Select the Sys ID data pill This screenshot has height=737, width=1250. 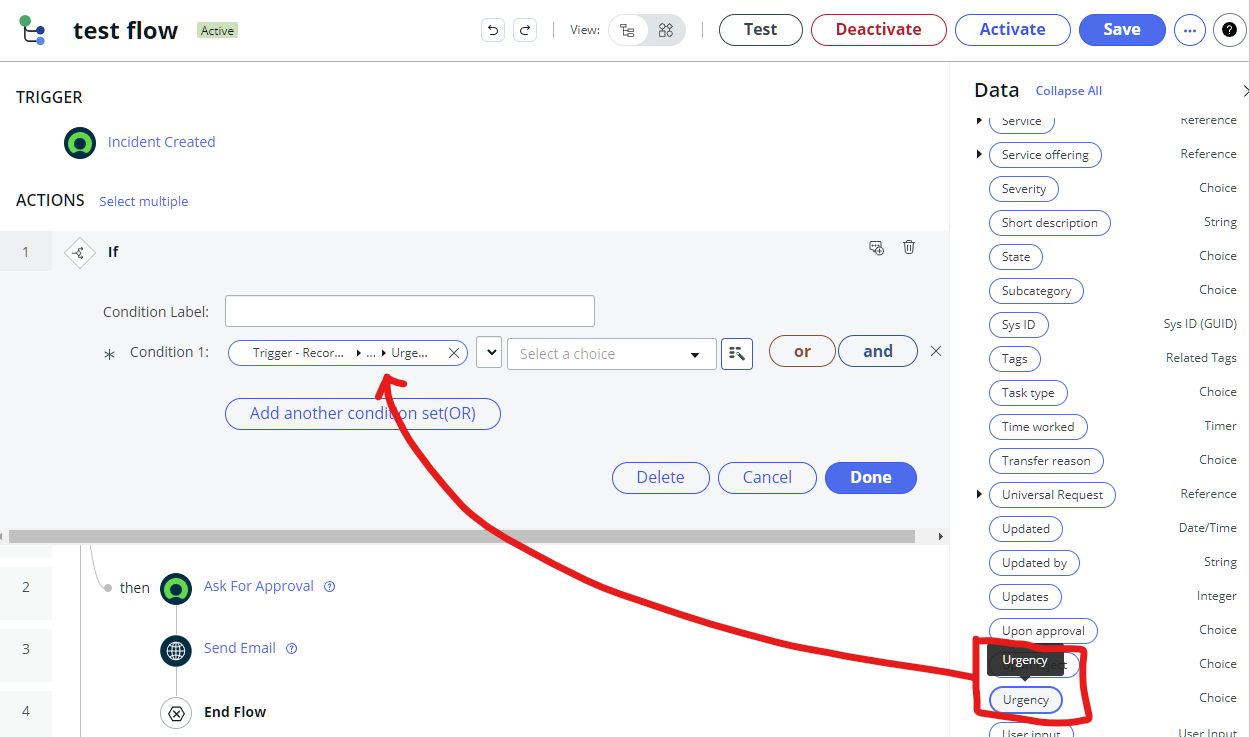1019,325
